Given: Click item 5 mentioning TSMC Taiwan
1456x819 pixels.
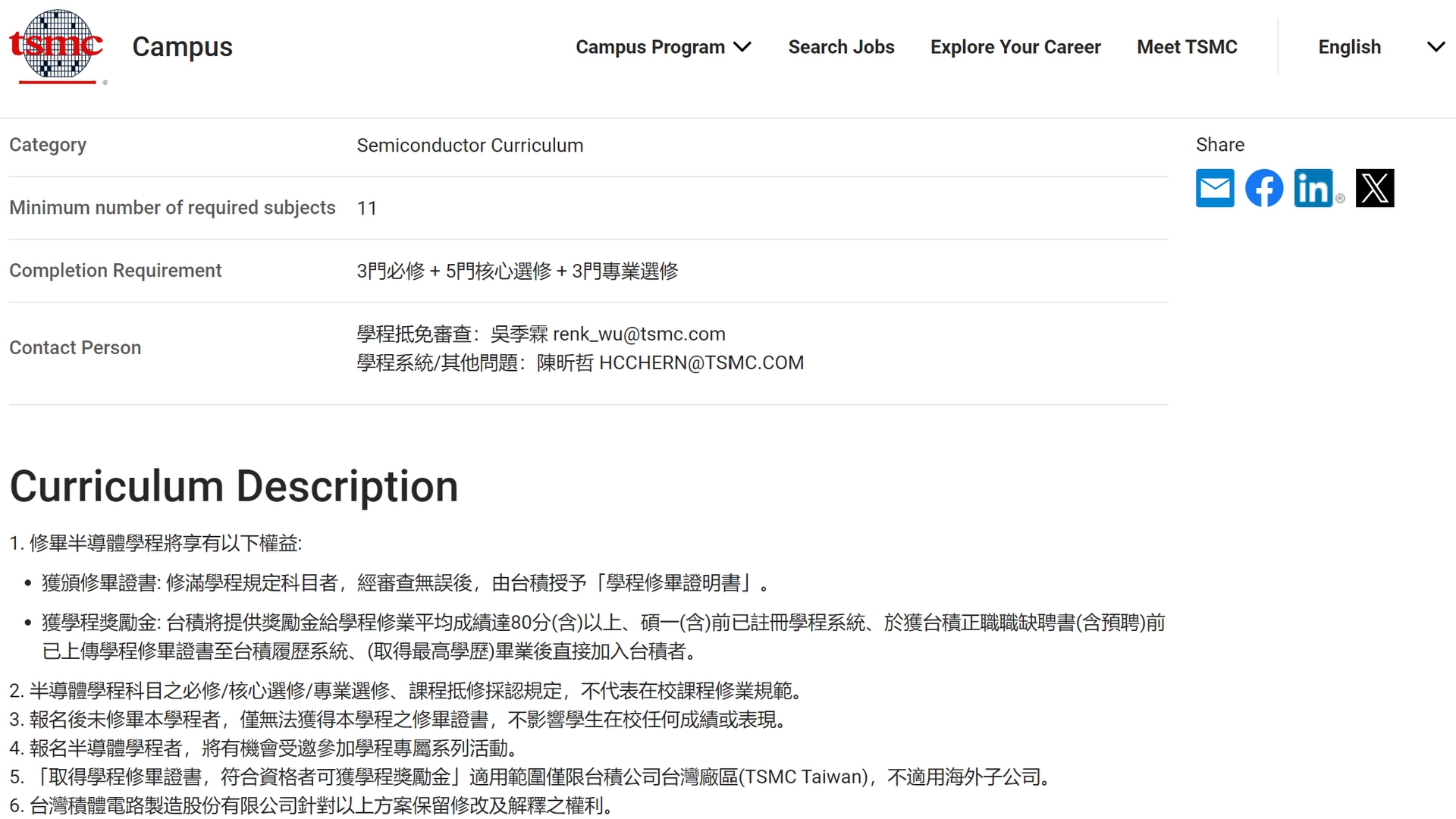Looking at the screenshot, I should click(x=529, y=777).
